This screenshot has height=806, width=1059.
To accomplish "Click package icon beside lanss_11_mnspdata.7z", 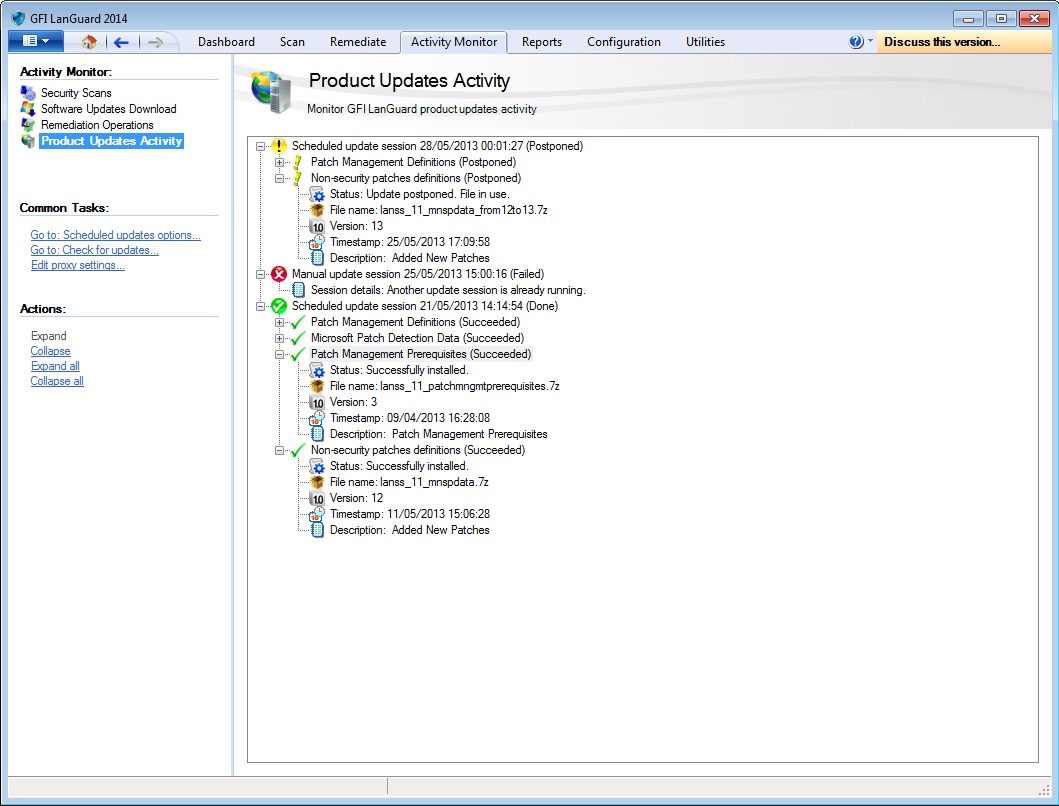I will click(317, 482).
